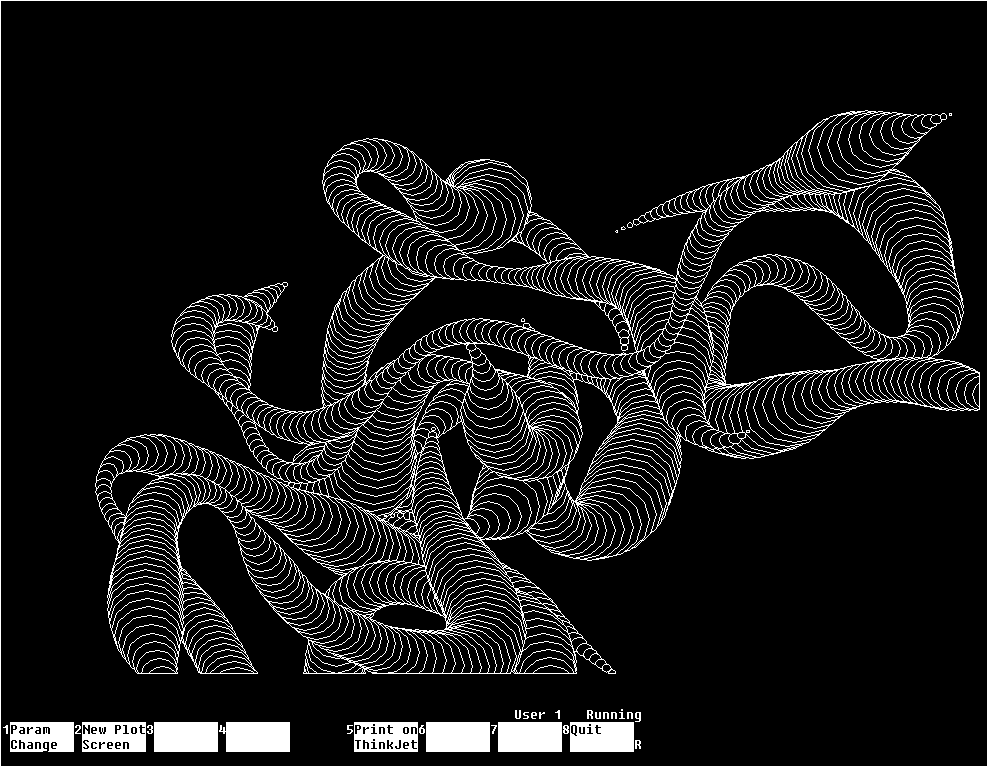Click the Print on ThinkJet softkey
This screenshot has height=768, width=989.
386,737
